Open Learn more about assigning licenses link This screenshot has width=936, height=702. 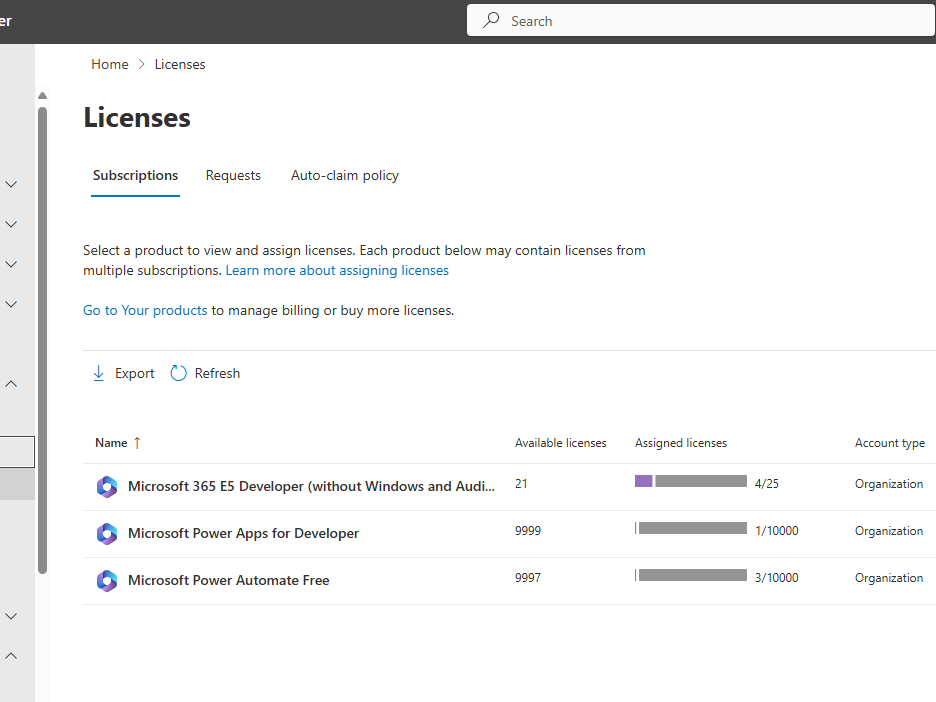(x=337, y=270)
